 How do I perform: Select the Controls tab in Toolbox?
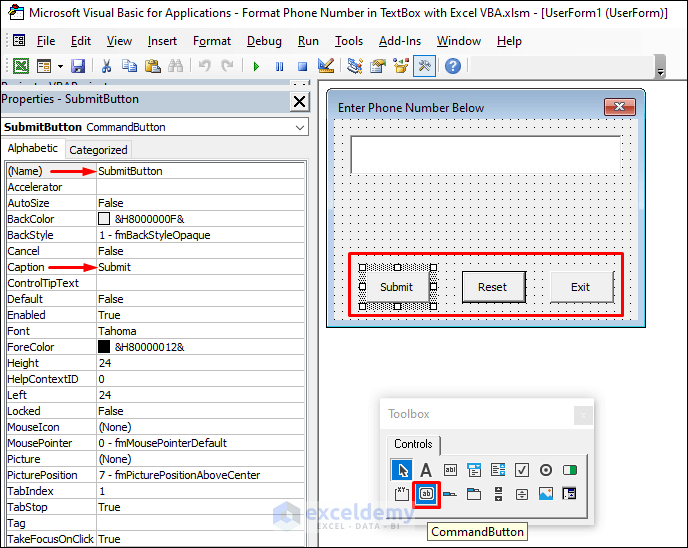click(x=413, y=444)
